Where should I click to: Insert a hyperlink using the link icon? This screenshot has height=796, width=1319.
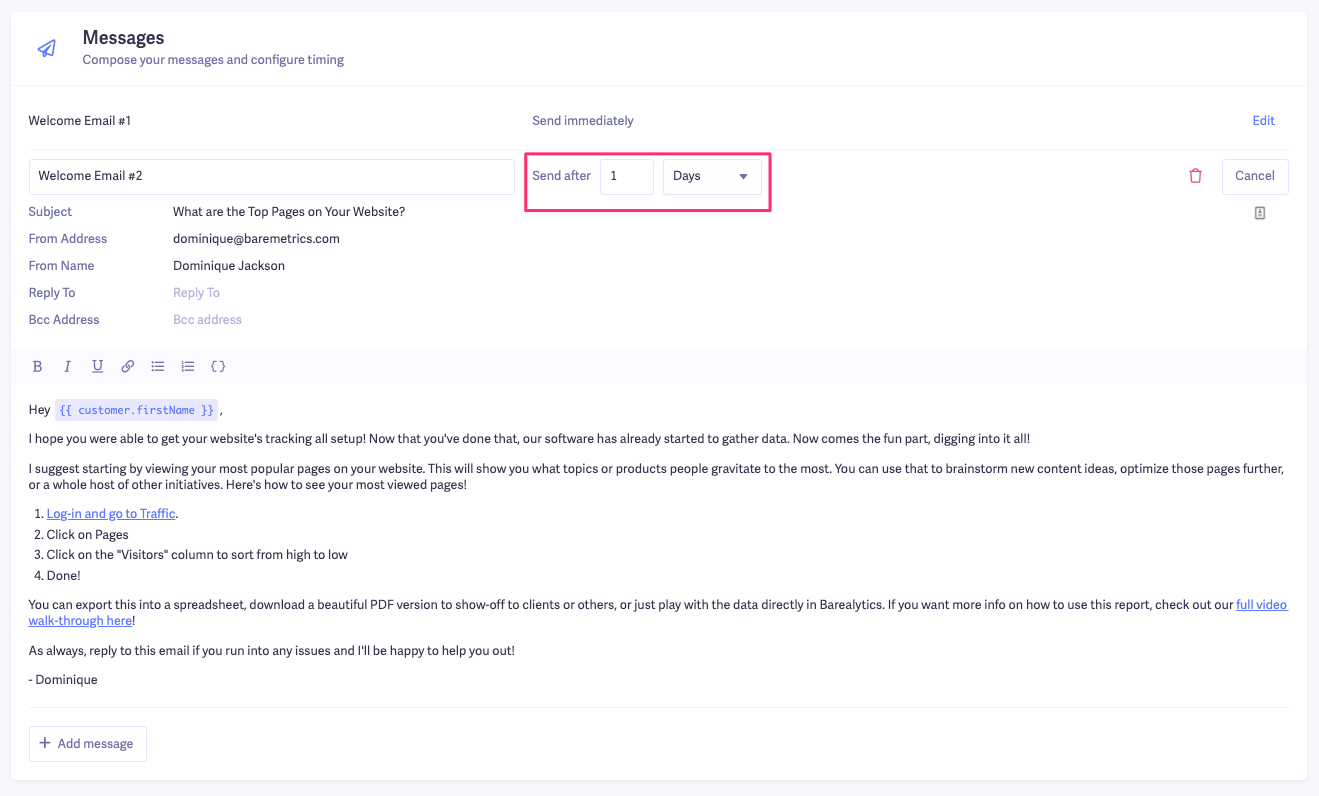tap(128, 367)
